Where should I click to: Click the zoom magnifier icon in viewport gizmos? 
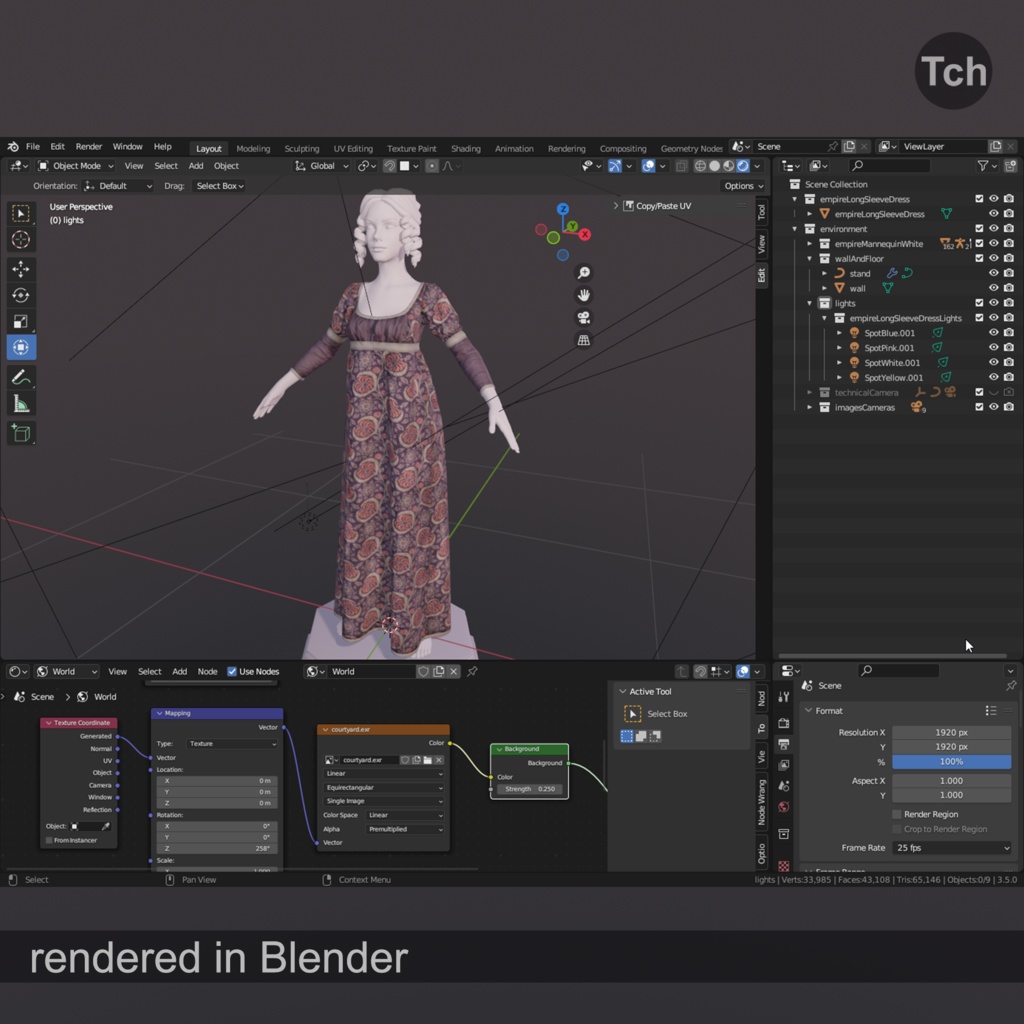tap(582, 271)
